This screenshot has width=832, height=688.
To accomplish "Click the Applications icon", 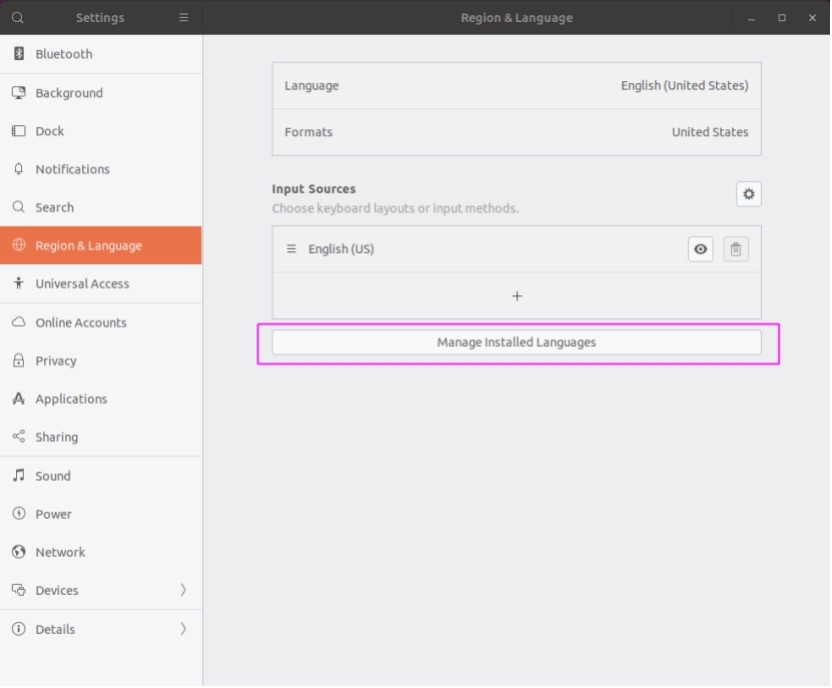I will tap(19, 399).
